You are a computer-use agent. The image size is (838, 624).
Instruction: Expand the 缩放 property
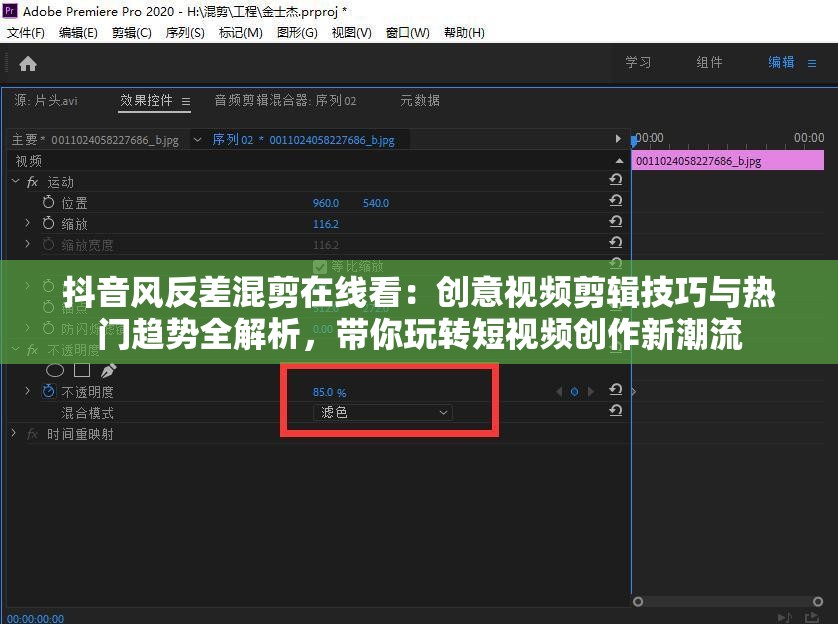[26, 223]
